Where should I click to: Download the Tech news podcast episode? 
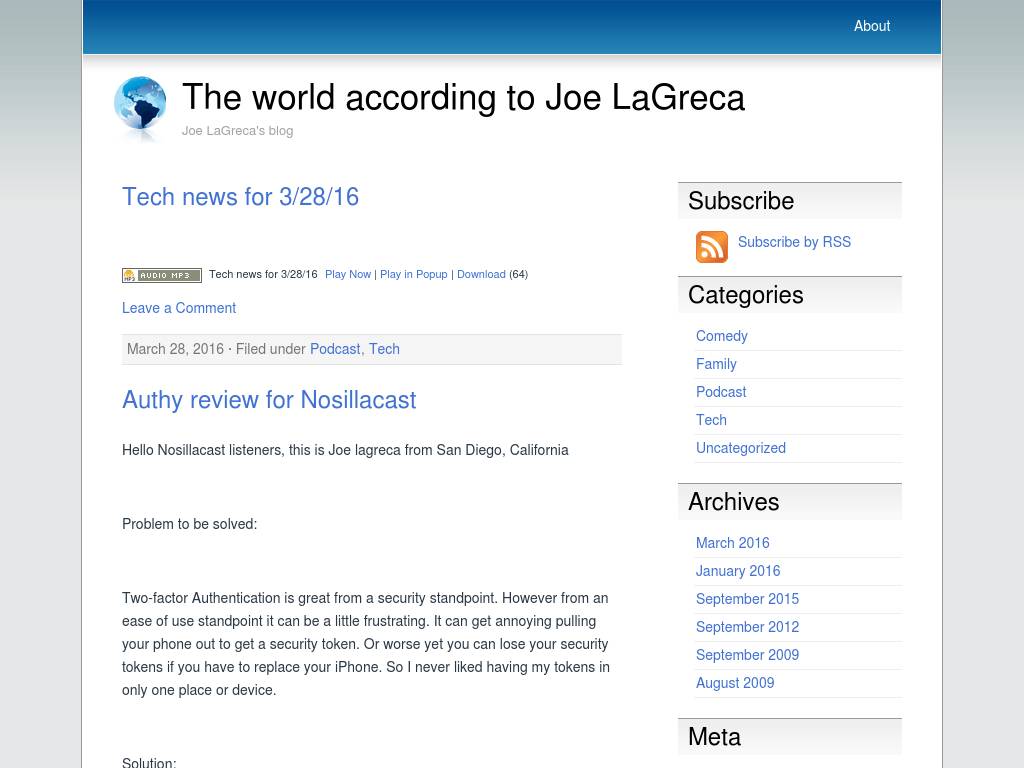click(x=481, y=274)
